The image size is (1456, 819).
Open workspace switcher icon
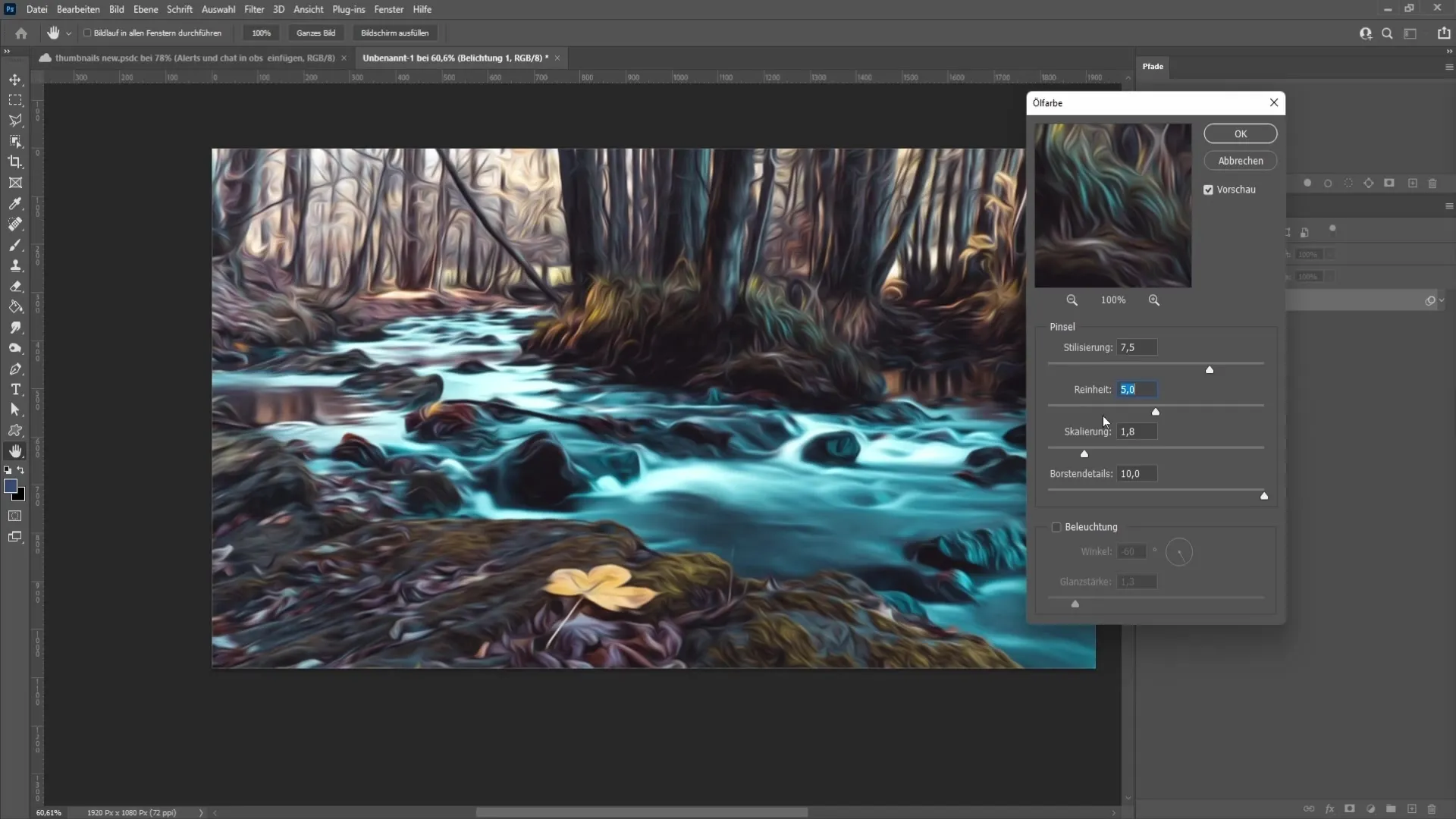[1410, 33]
